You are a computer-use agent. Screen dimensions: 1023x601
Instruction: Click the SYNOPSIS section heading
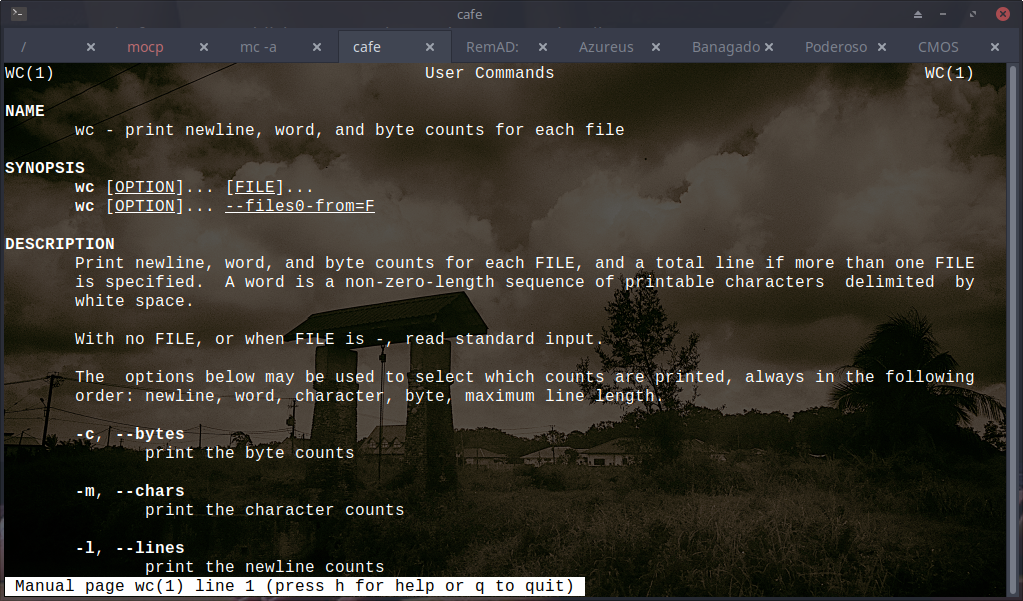(44, 168)
